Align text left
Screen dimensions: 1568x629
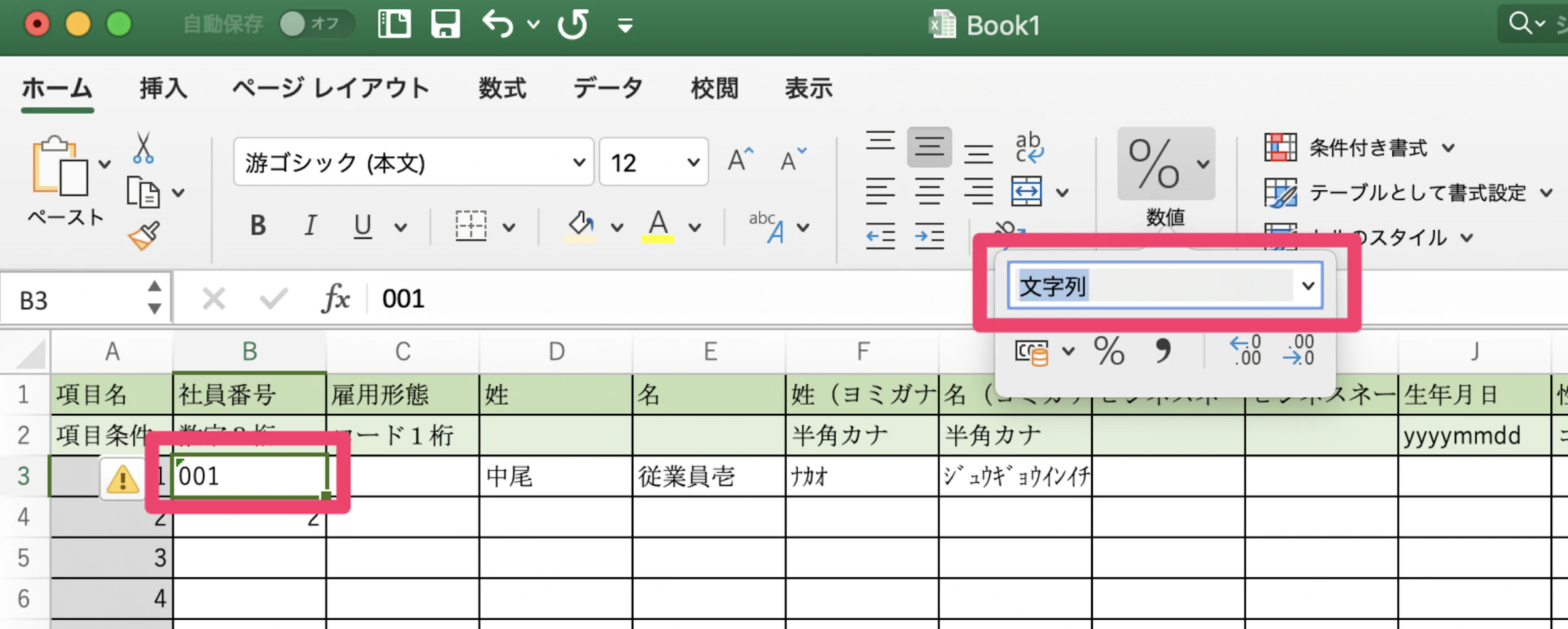coord(880,192)
